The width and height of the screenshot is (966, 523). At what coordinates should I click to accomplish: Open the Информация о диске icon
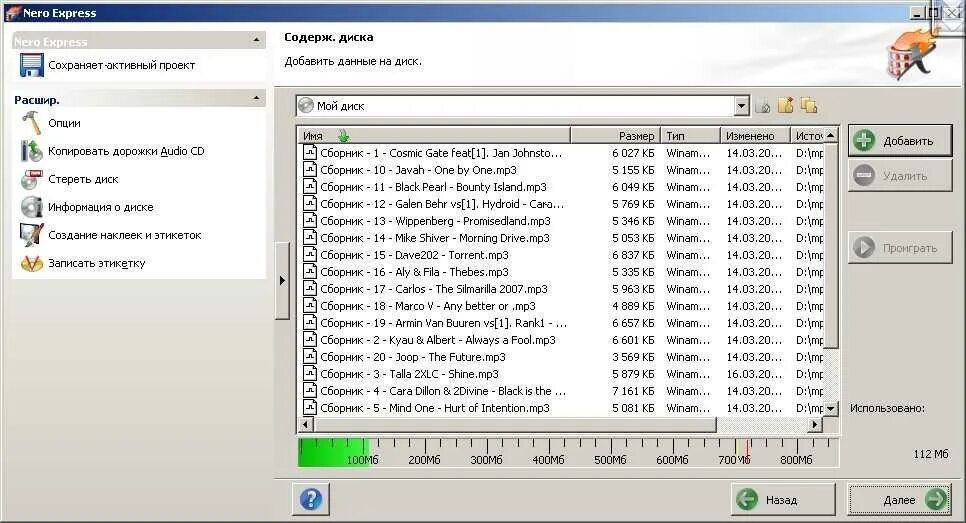click(x=31, y=207)
